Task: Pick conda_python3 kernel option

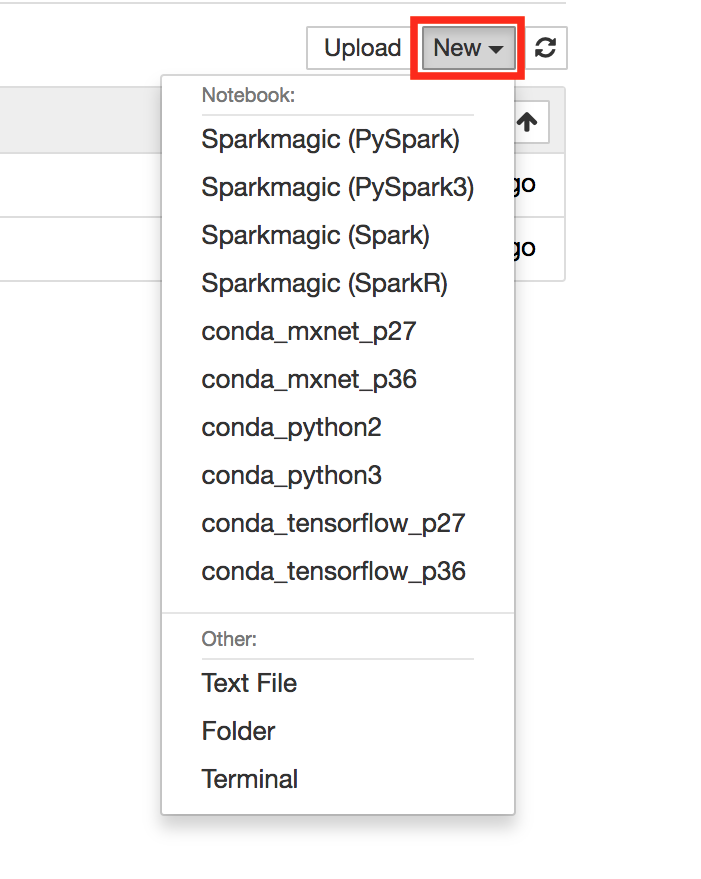Action: [291, 475]
